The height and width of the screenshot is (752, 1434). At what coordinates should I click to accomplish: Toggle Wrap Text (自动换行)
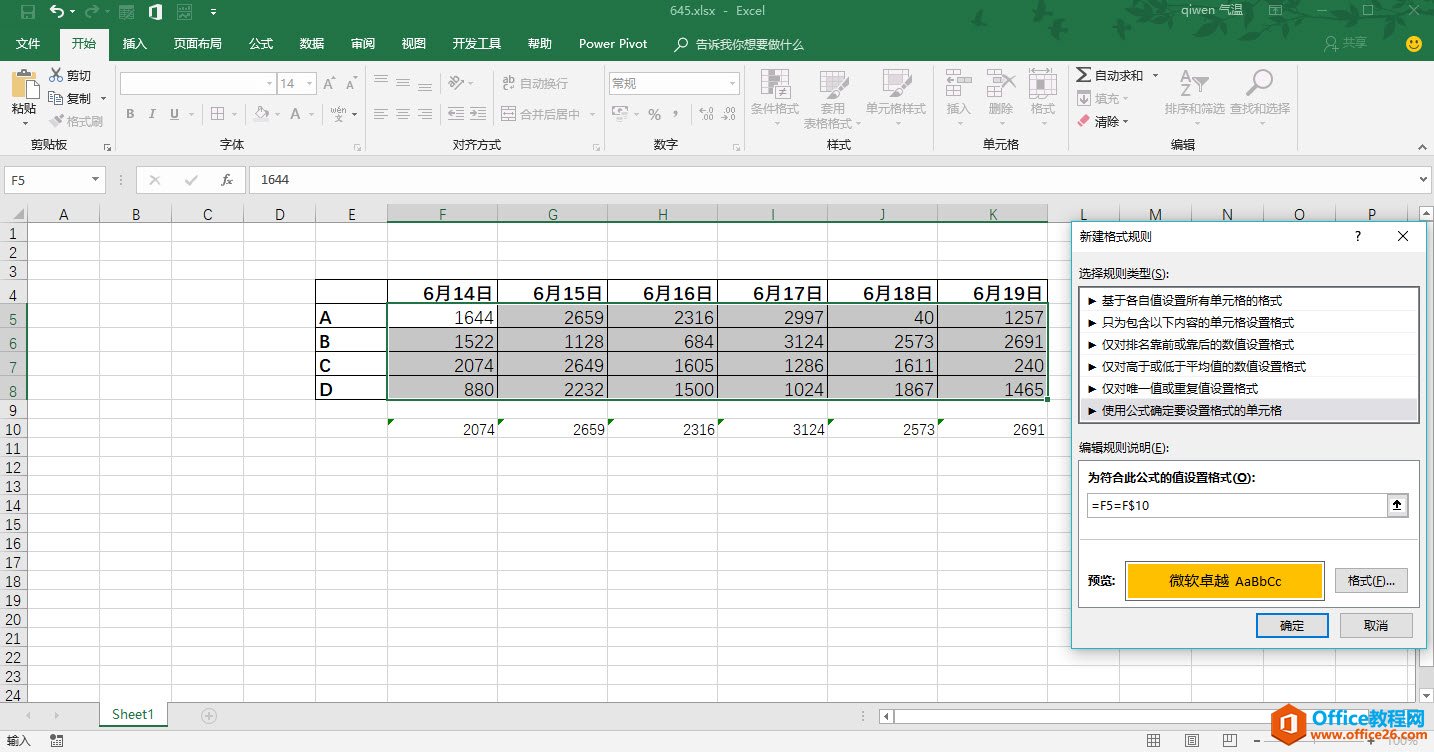[535, 83]
